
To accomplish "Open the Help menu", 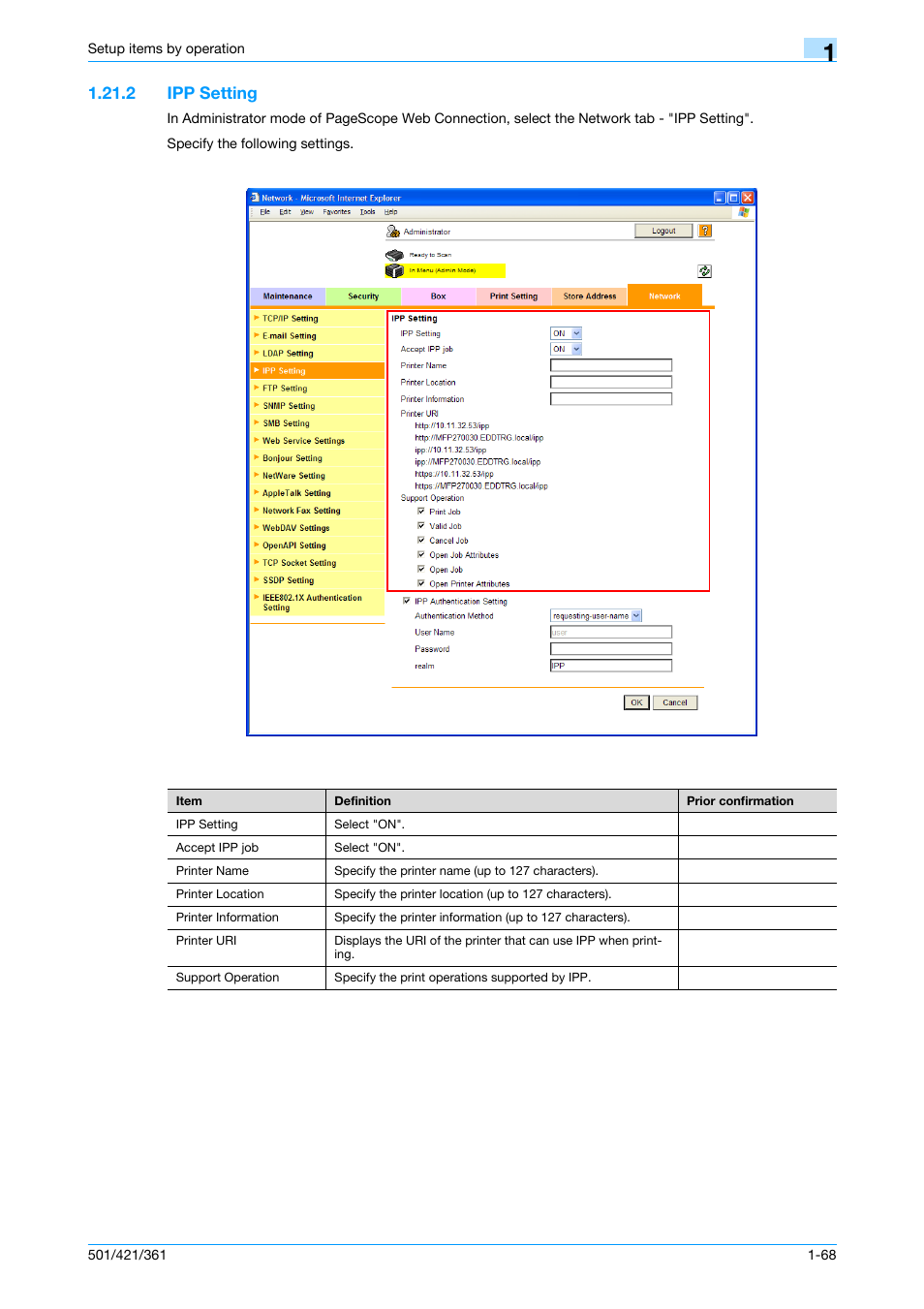I will pyautogui.click(x=390, y=211).
